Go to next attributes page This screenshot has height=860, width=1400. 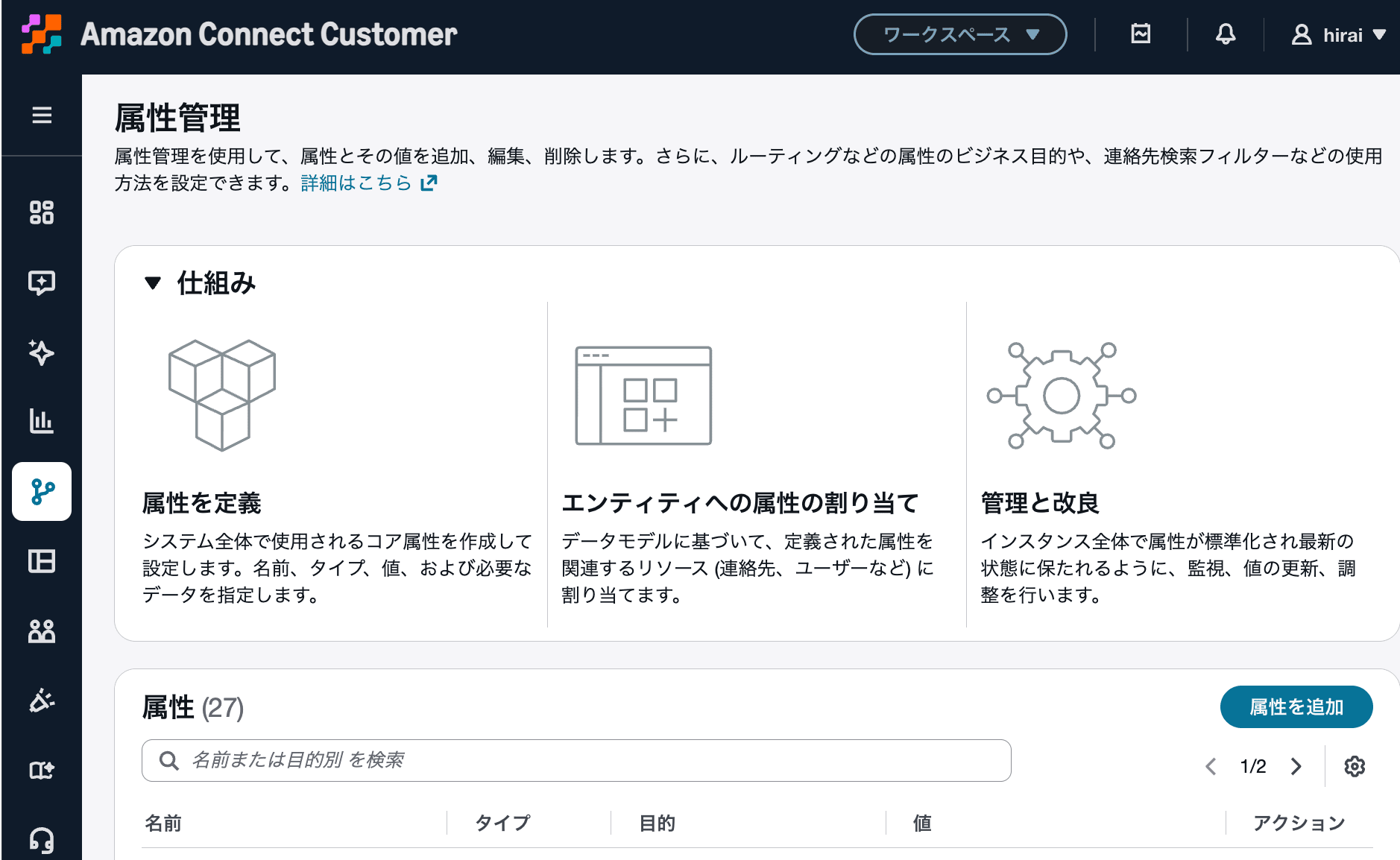1296,766
